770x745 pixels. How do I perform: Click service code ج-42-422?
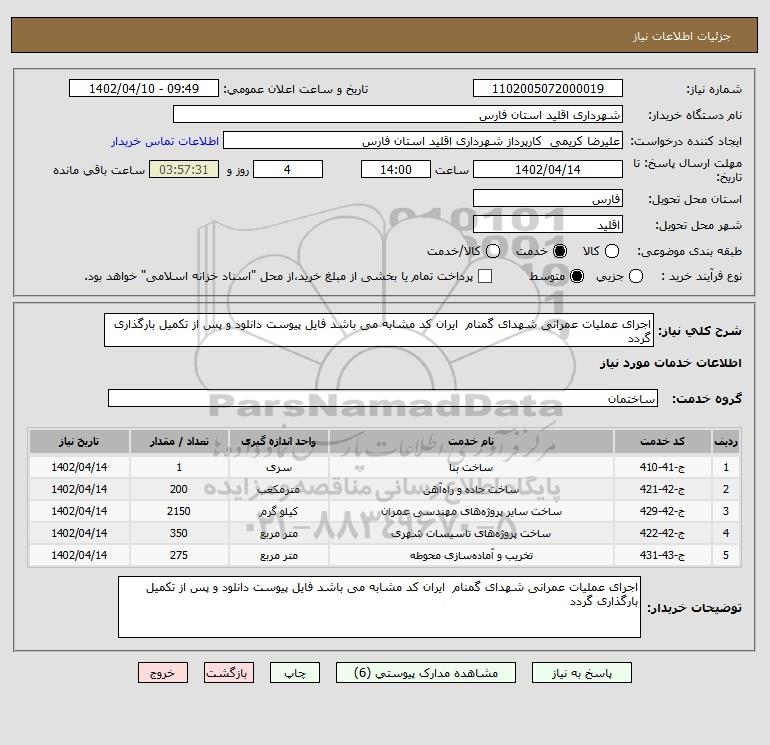(x=662, y=533)
